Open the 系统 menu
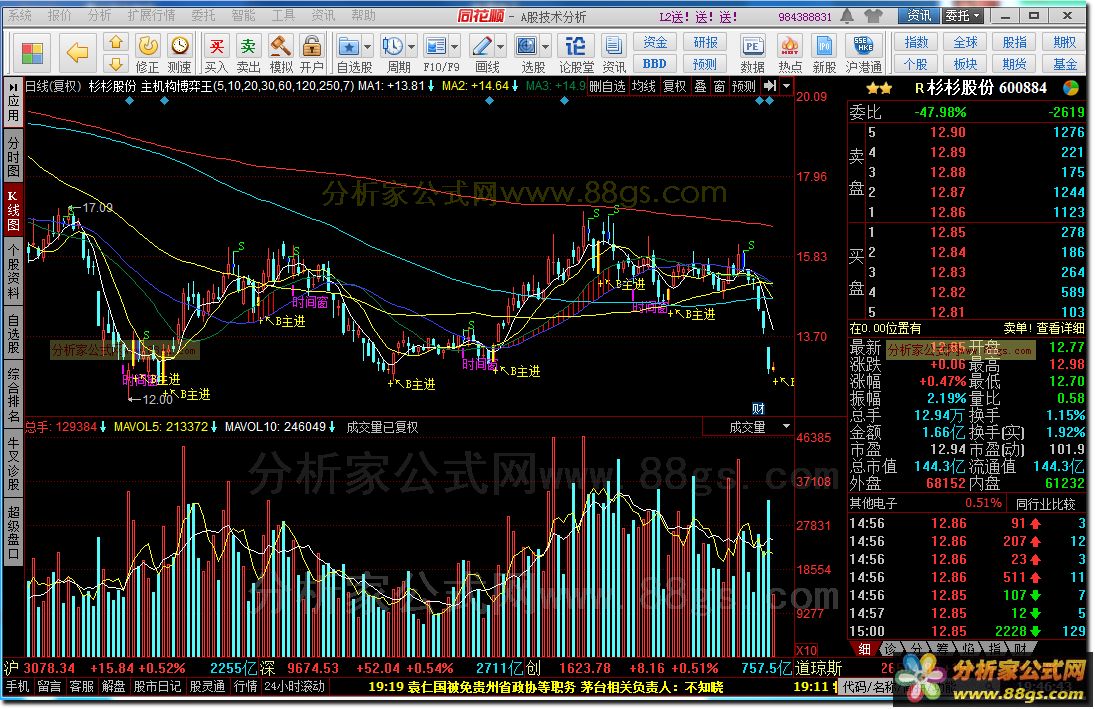 [20, 15]
